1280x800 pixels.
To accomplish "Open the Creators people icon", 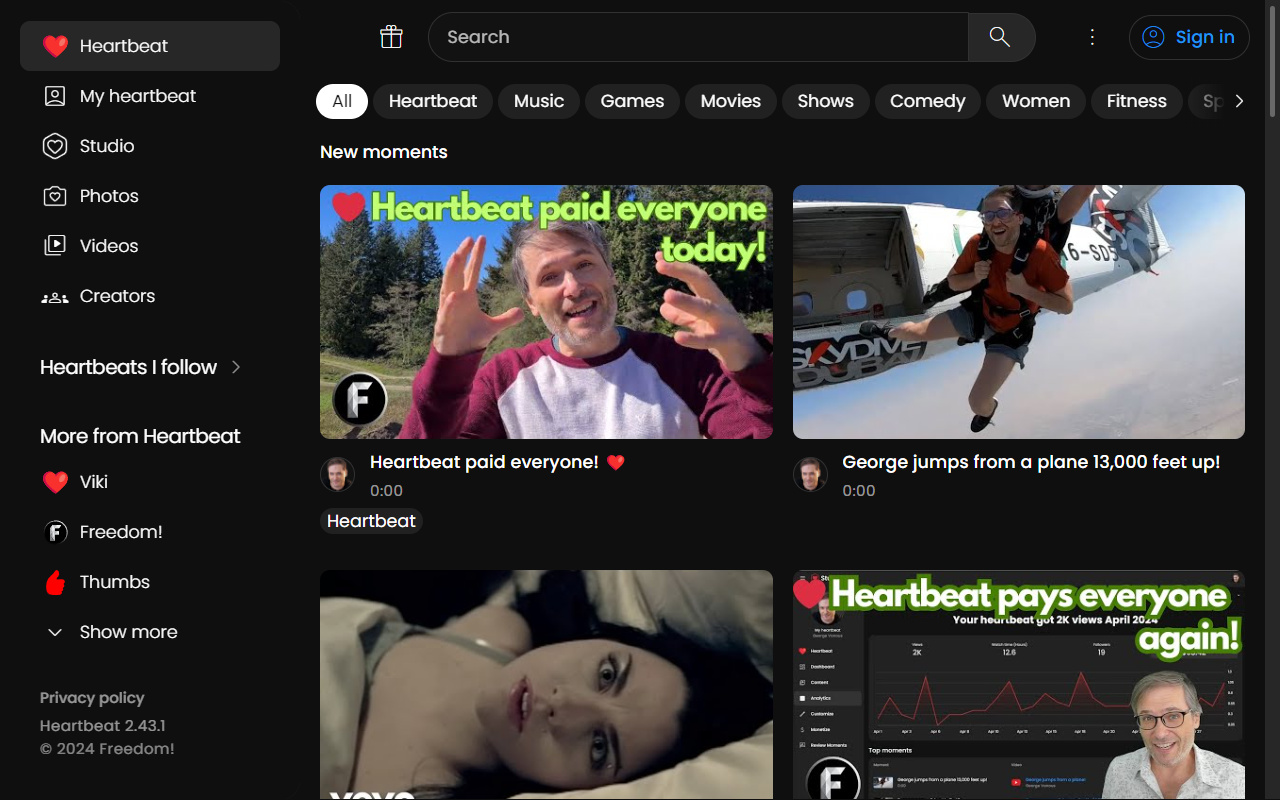I will [x=55, y=297].
